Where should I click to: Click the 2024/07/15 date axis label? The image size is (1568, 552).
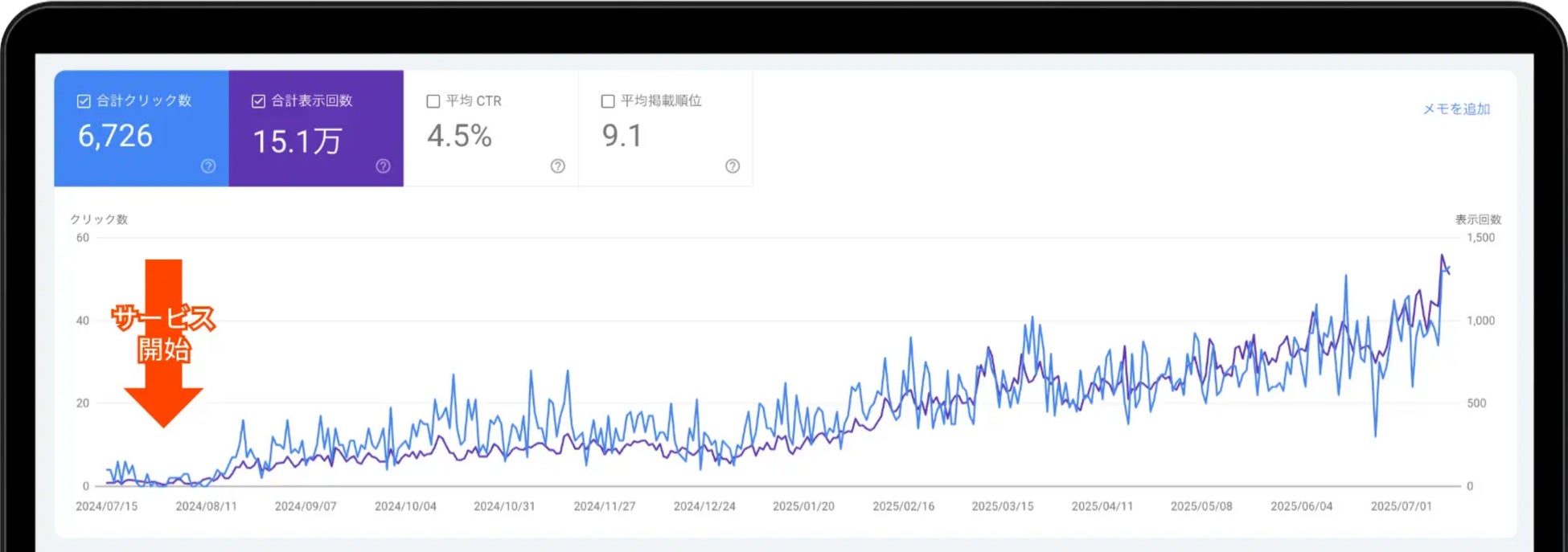click(x=106, y=506)
